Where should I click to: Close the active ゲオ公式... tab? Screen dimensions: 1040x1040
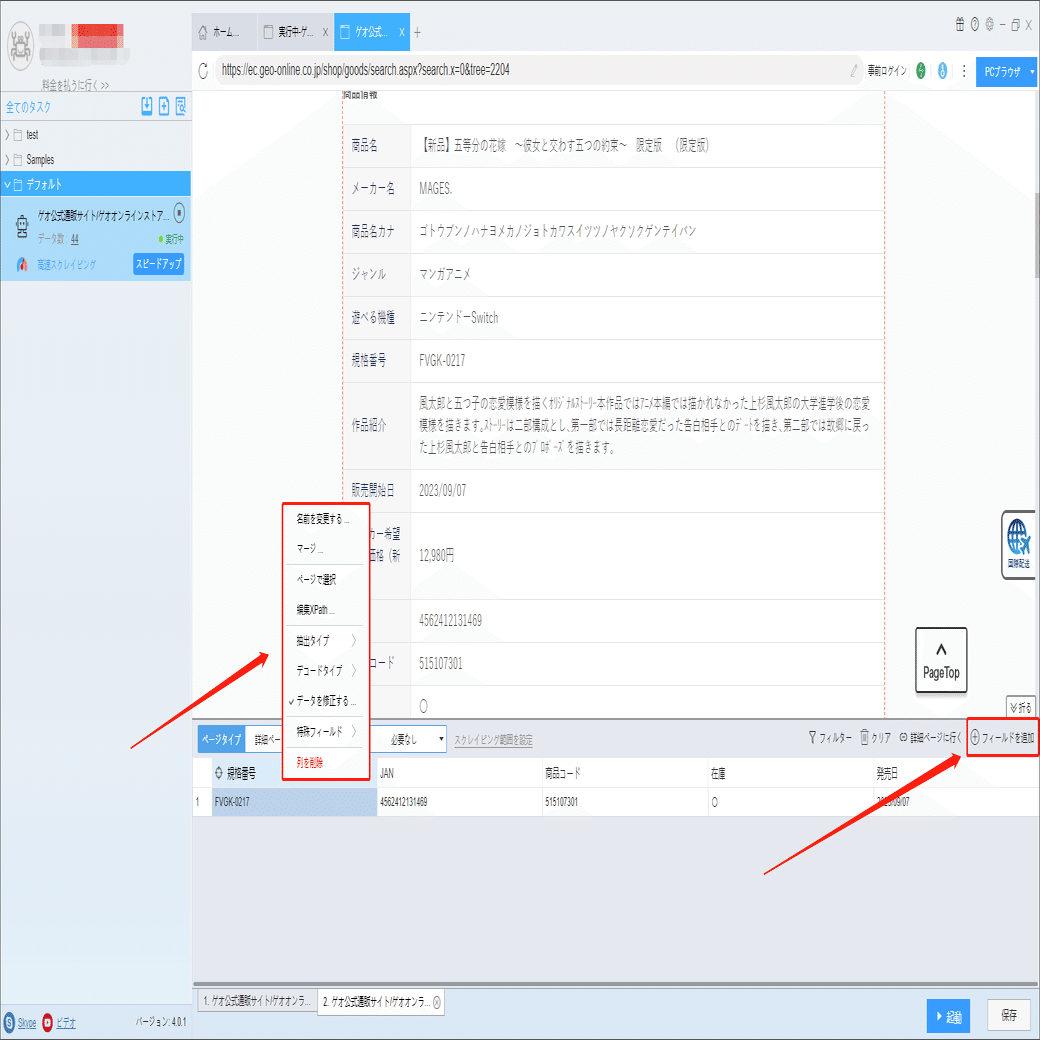(x=402, y=32)
